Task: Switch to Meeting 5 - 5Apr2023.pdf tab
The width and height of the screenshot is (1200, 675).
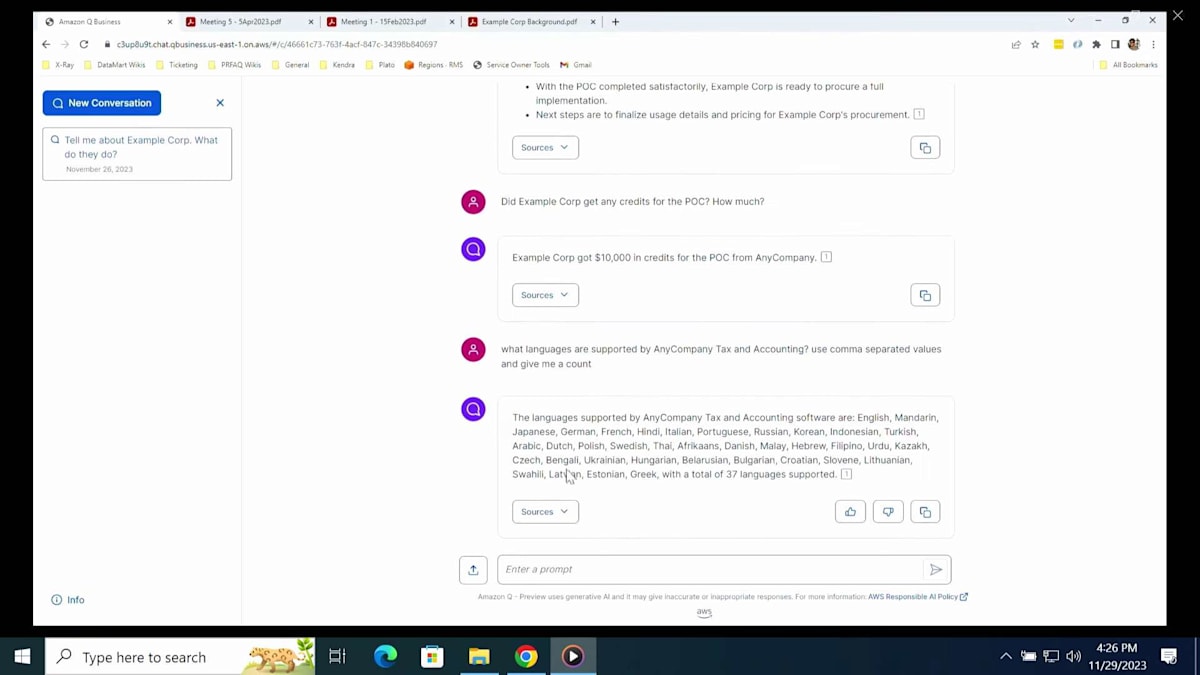Action: pos(249,21)
